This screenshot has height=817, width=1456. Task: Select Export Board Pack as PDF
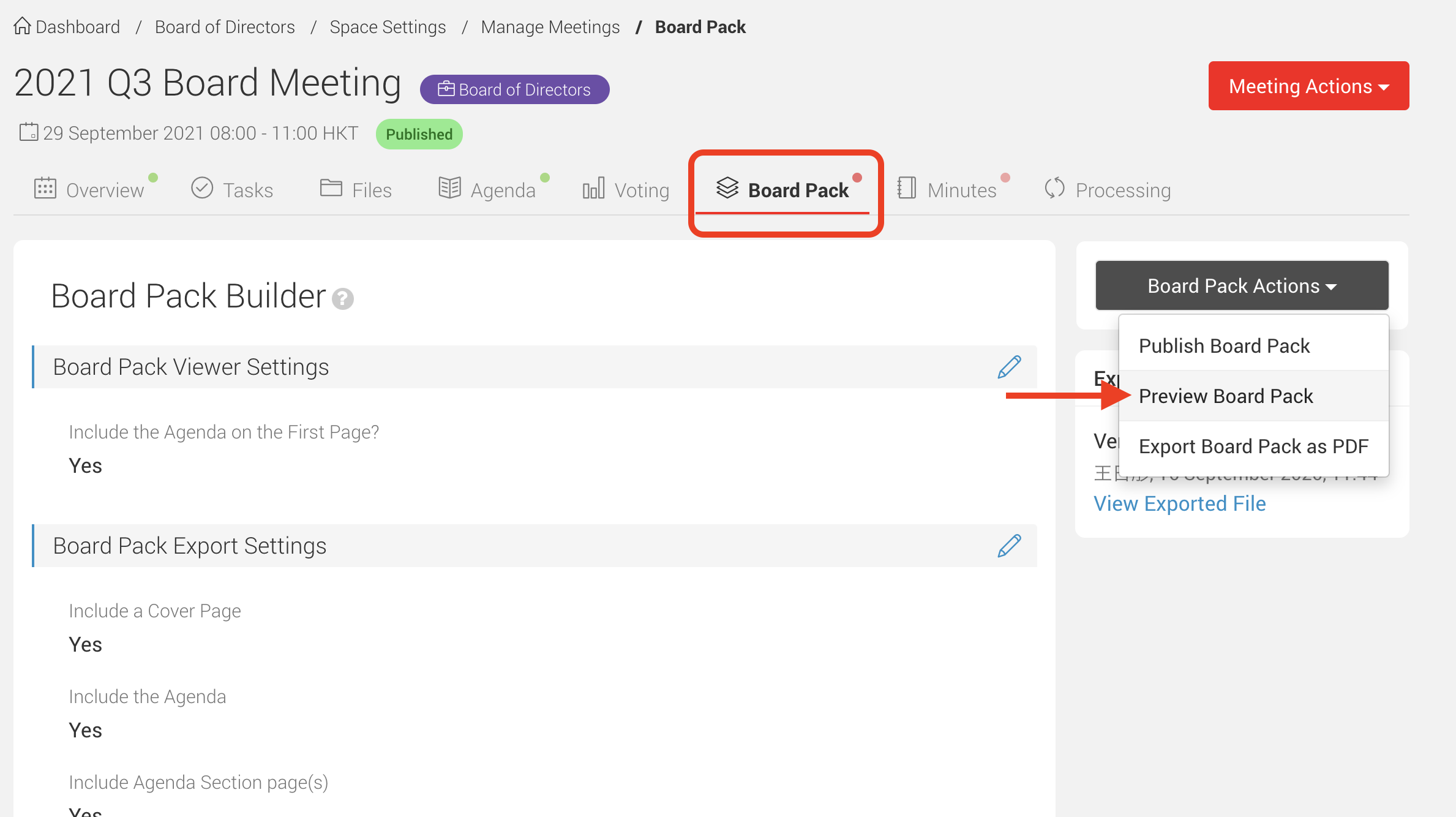1253,446
